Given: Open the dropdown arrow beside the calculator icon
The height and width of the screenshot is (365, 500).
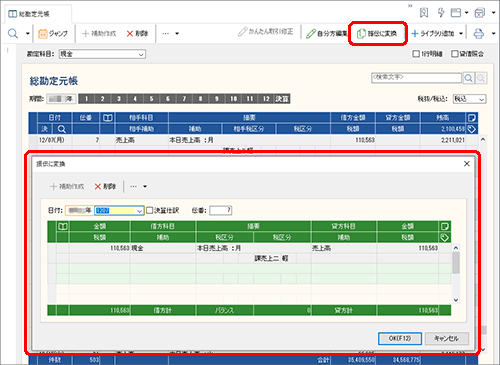Looking at the screenshot, I should click(x=493, y=13).
